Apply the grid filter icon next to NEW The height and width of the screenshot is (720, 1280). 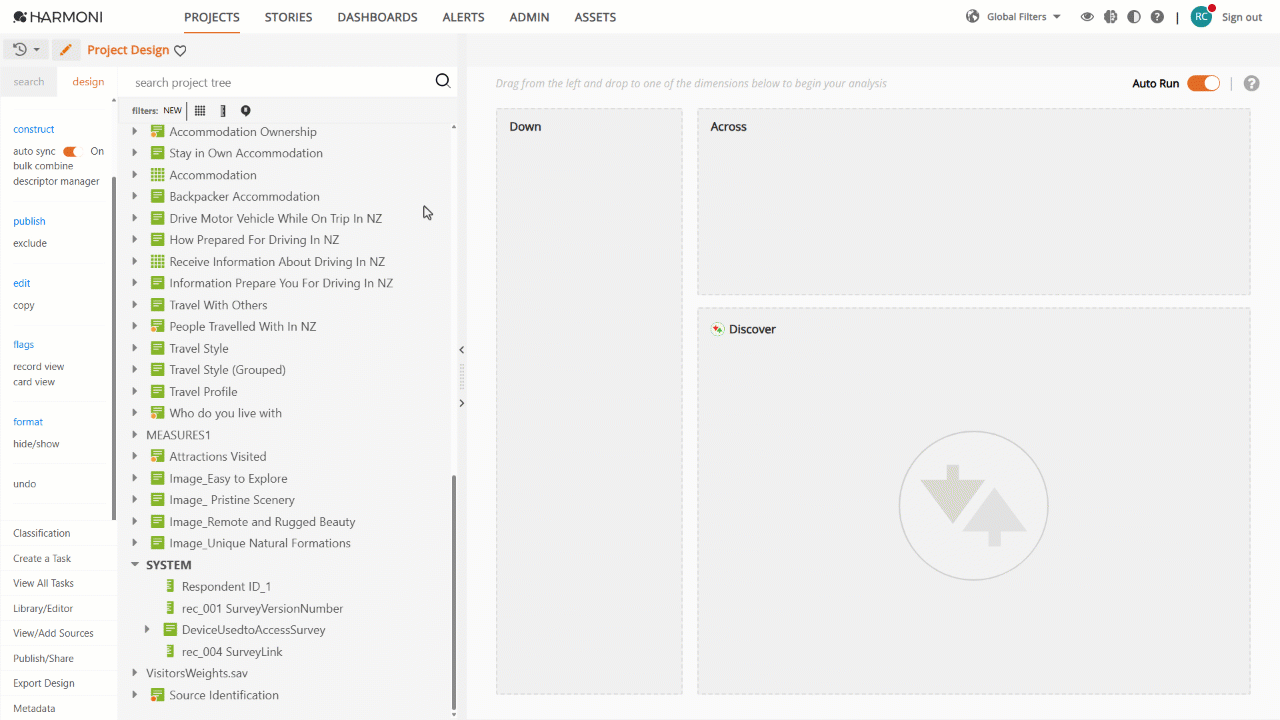coord(200,111)
